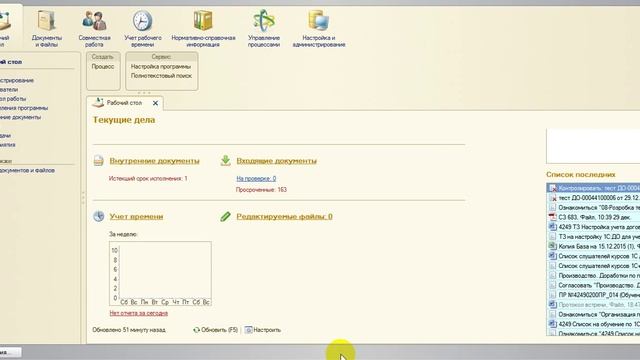Select ПР №42490200ПР_014 row
Image resolution: width=640 pixels, height=360 pixels.
click(593, 295)
